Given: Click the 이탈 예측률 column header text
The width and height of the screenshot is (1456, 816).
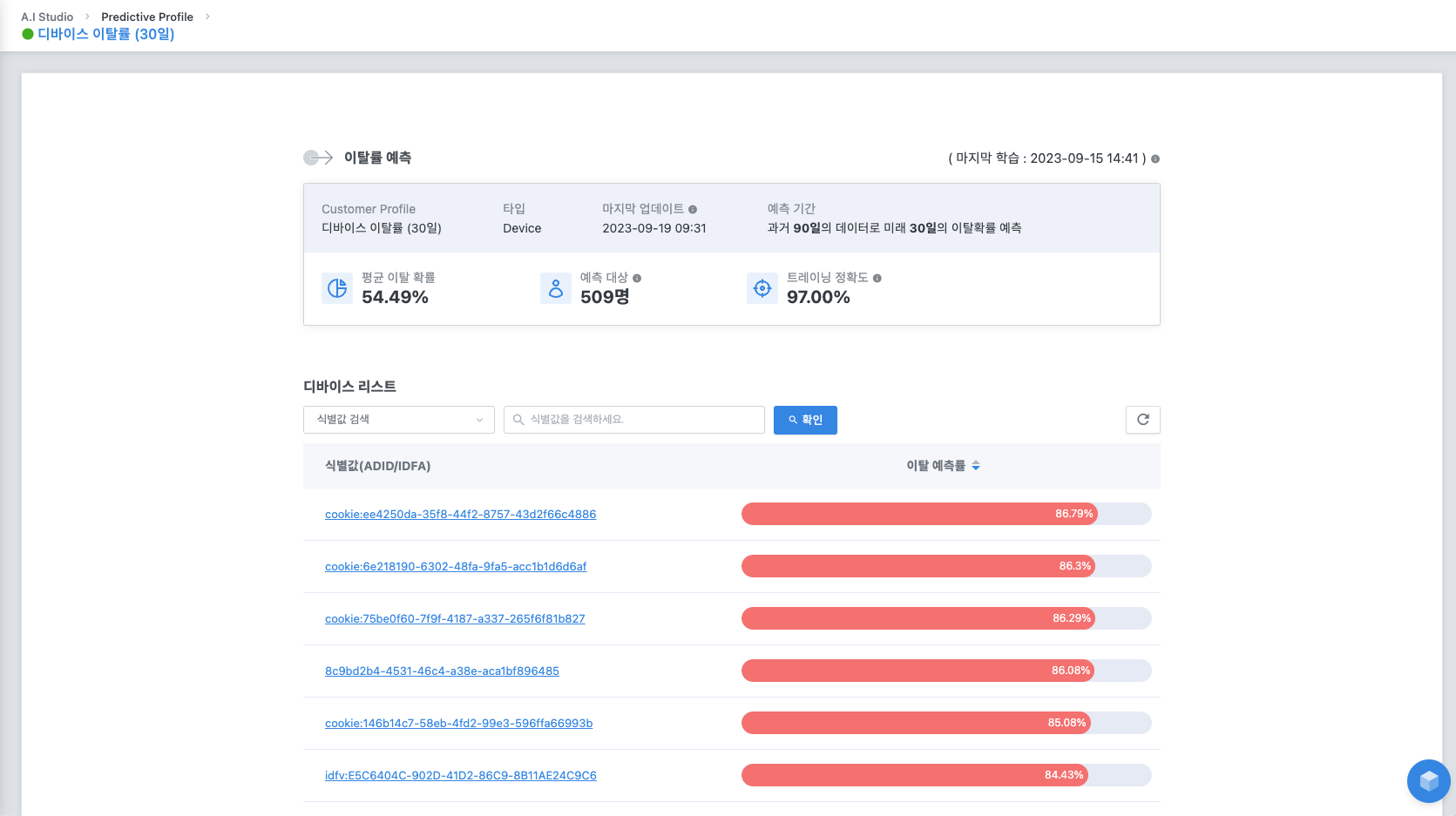Looking at the screenshot, I should tap(936, 466).
